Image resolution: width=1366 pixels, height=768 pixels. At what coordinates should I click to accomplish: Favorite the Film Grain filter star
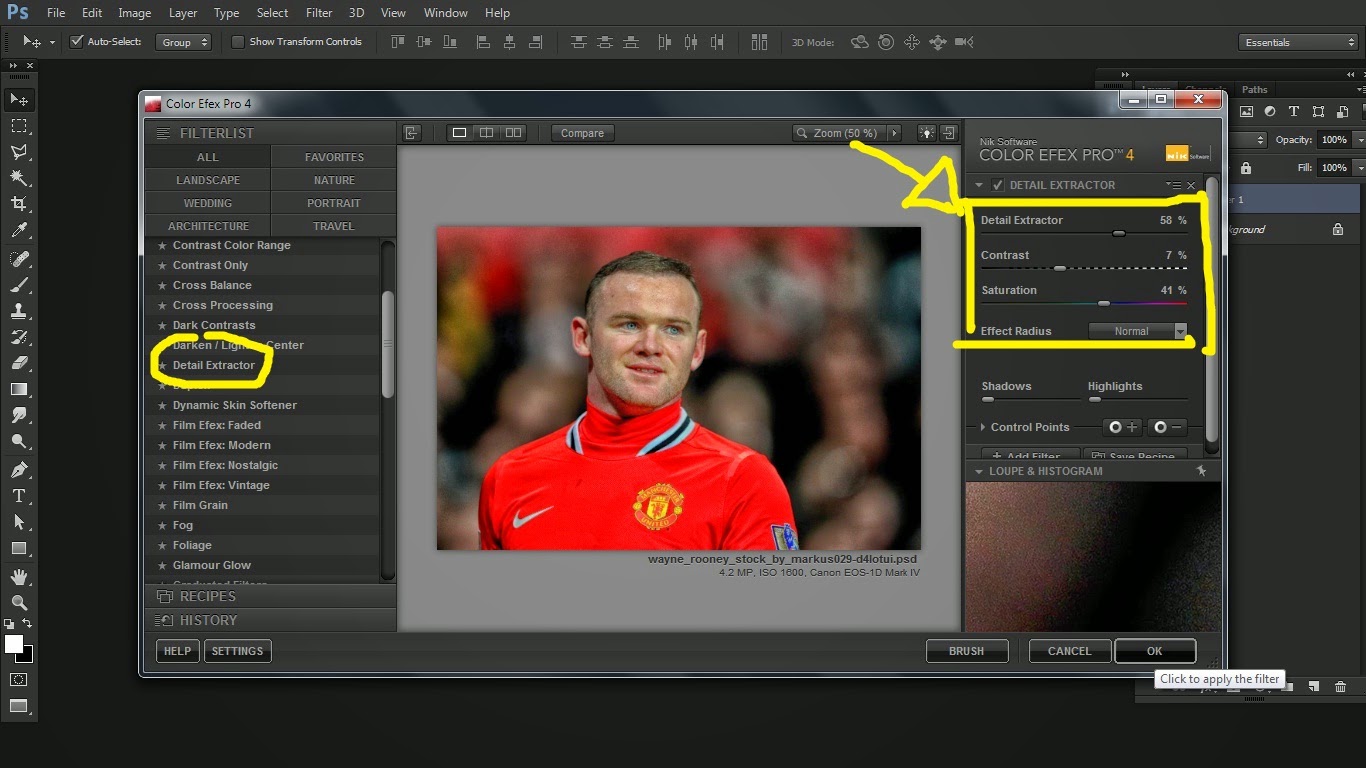[x=162, y=505]
